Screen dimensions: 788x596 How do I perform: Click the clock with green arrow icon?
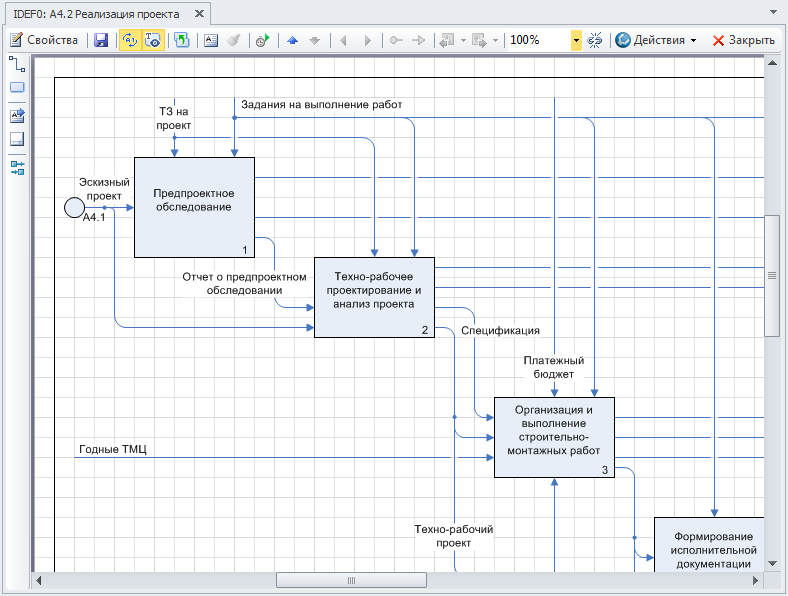262,40
